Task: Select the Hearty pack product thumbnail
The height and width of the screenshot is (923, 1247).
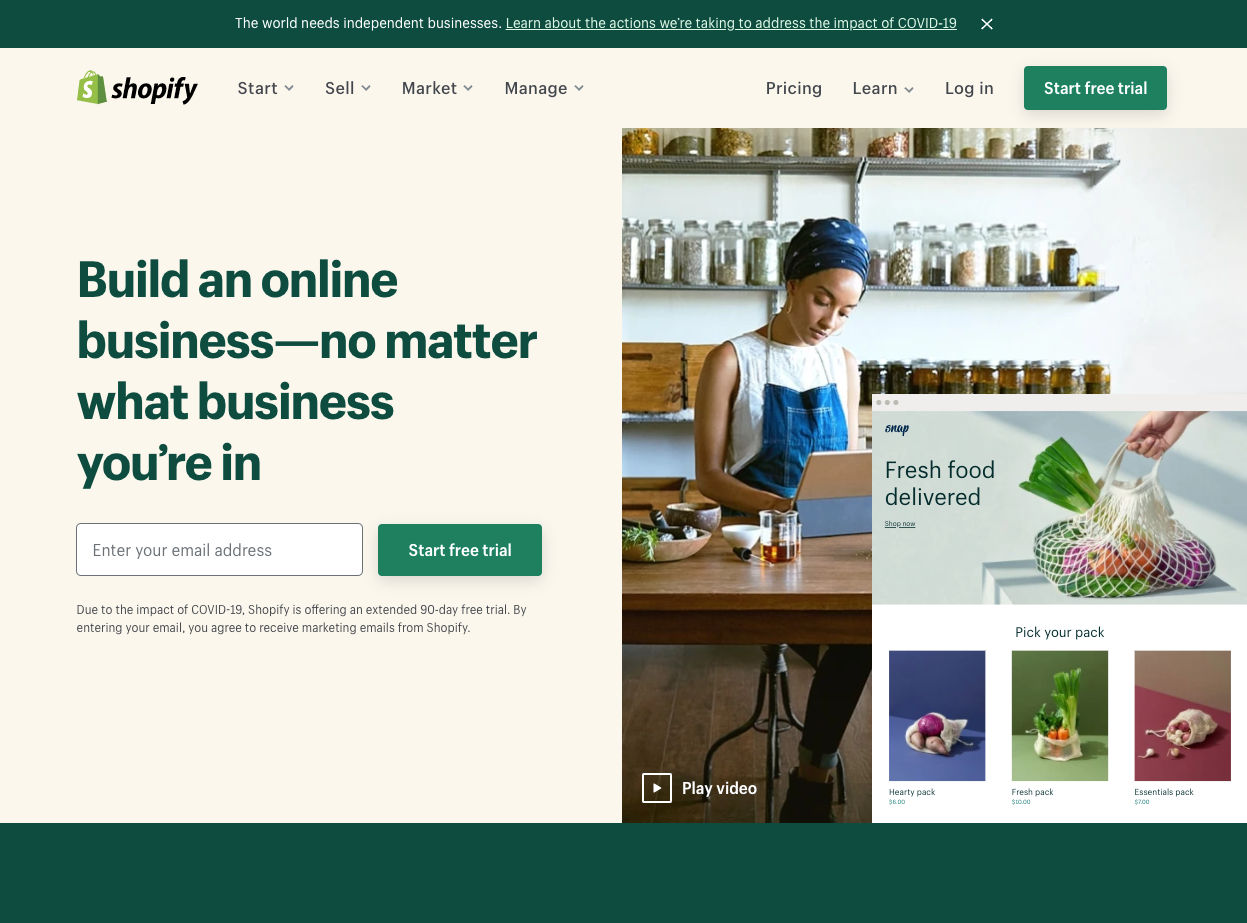Action: point(937,716)
